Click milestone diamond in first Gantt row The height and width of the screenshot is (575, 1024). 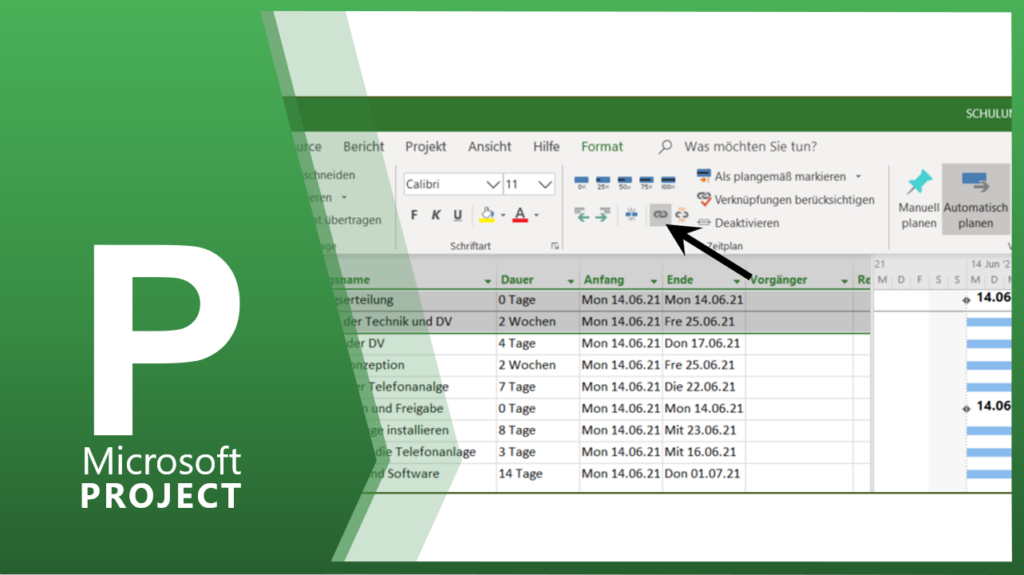[966, 300]
